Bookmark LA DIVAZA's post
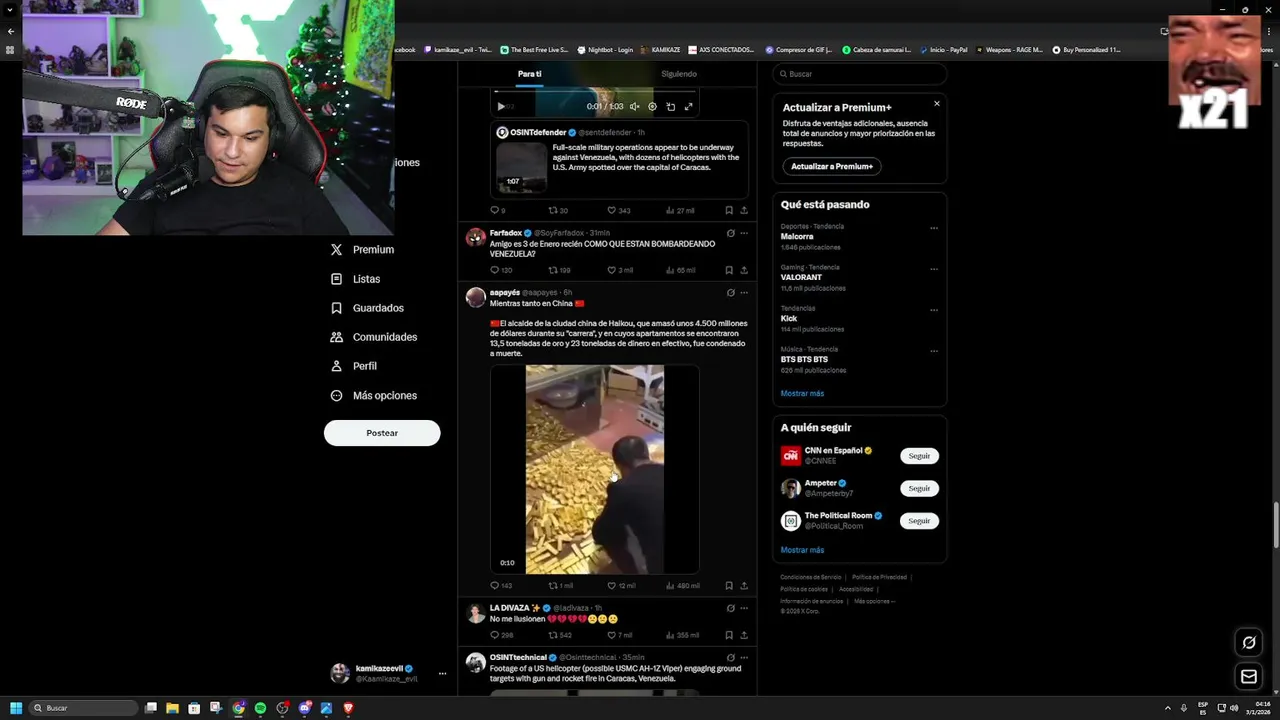The image size is (1280, 720). (729, 635)
